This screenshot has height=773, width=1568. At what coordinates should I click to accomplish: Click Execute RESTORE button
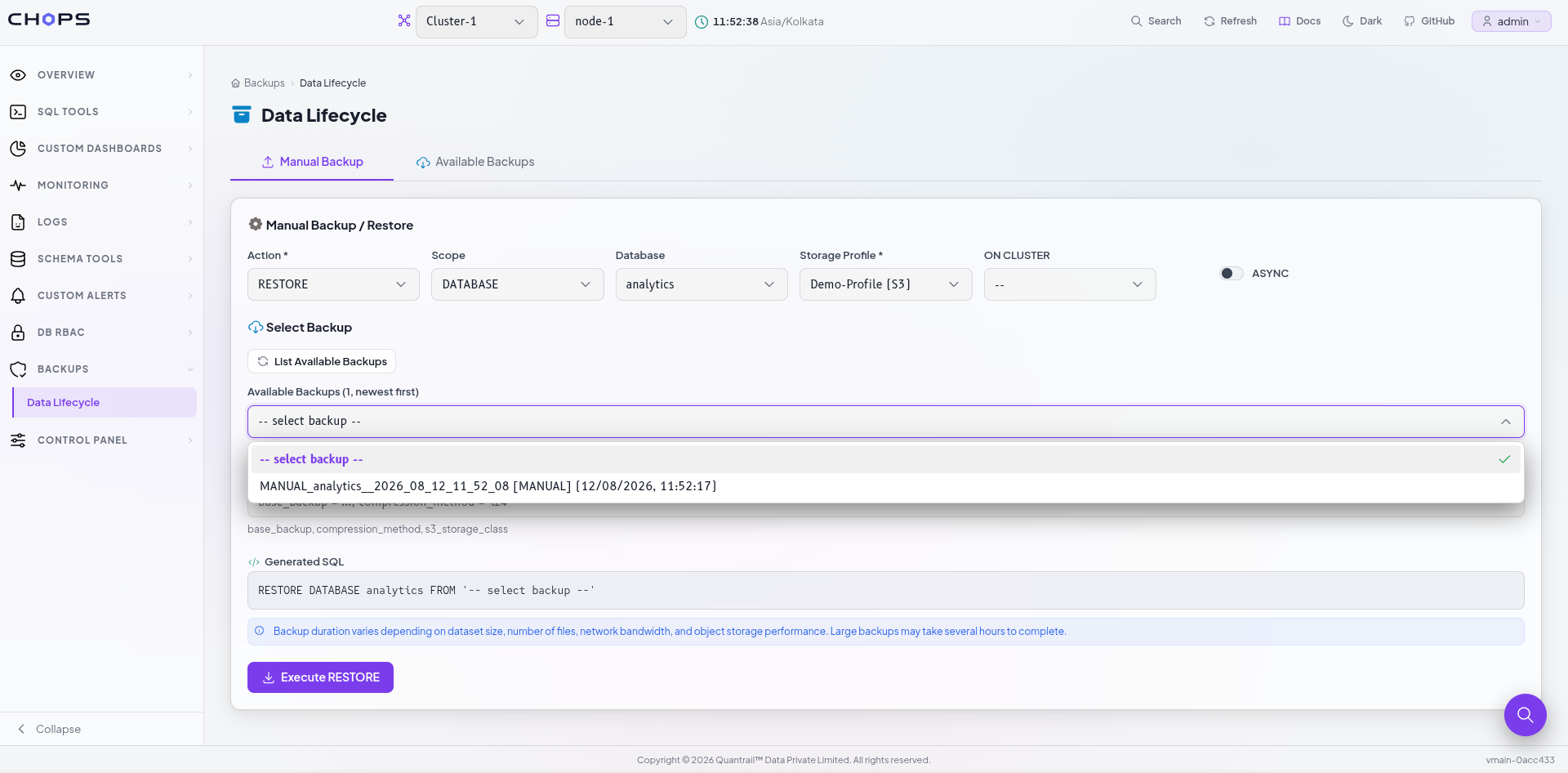click(320, 677)
